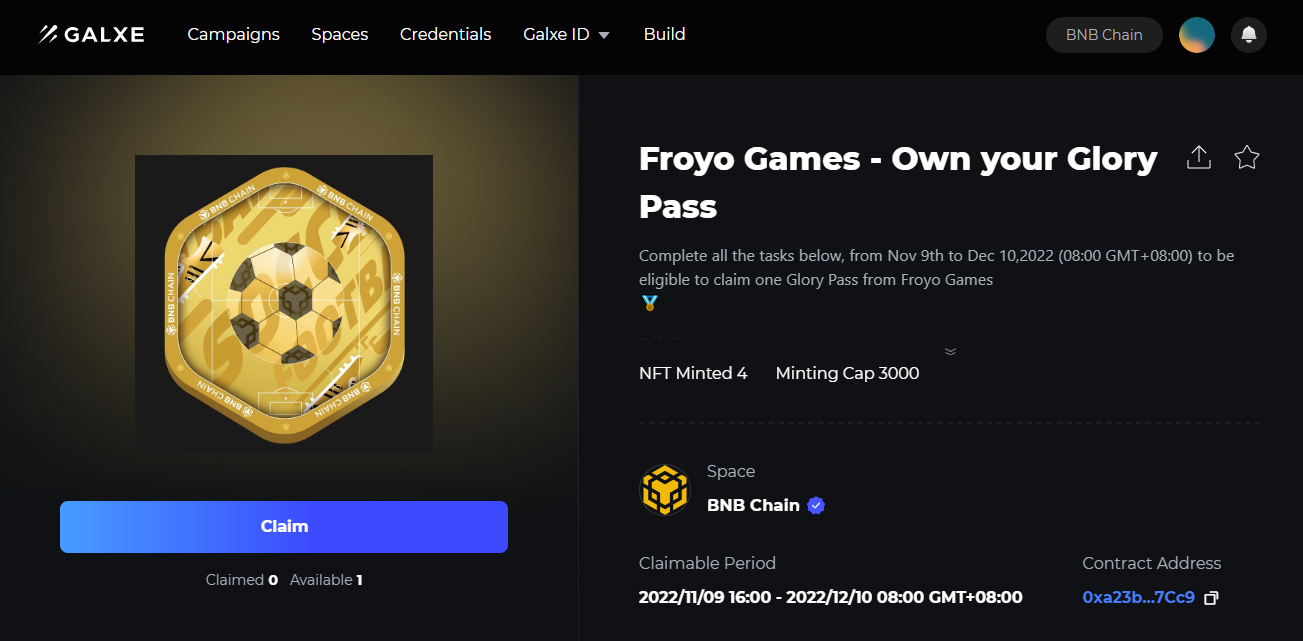Click the Glory Pass NFT image
Image resolution: width=1303 pixels, height=641 pixels.
(284, 303)
